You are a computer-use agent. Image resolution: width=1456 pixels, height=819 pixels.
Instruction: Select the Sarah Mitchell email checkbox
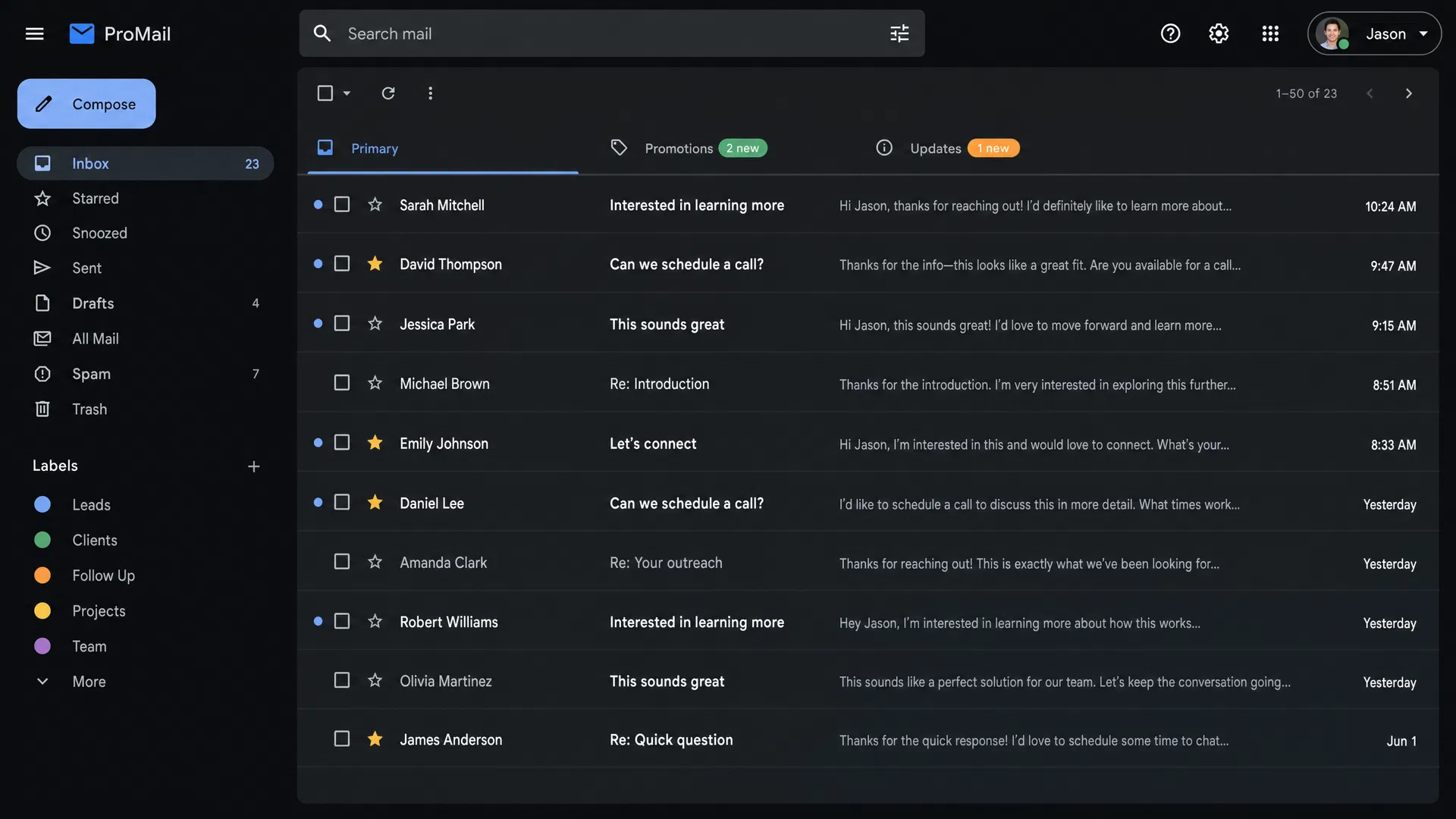coord(342,205)
